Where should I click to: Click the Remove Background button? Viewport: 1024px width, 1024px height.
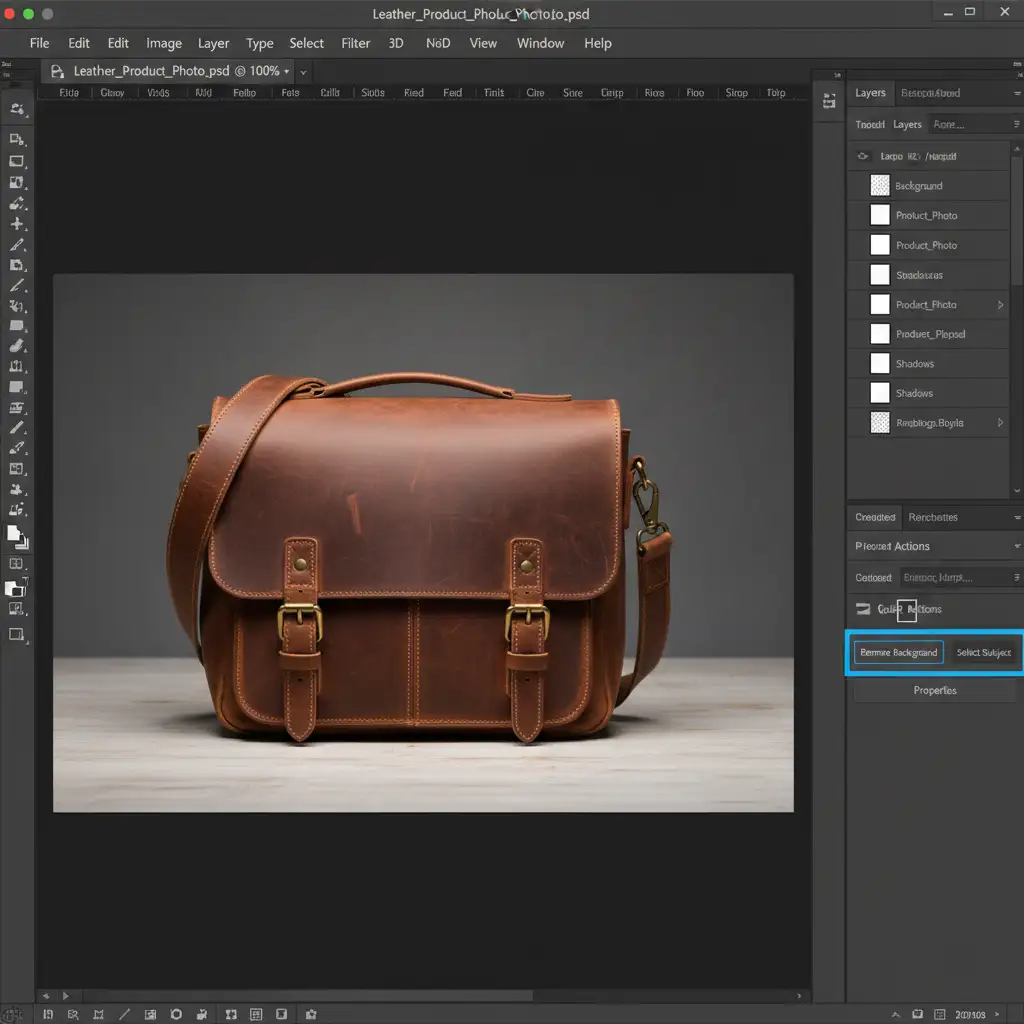pyautogui.click(x=898, y=653)
